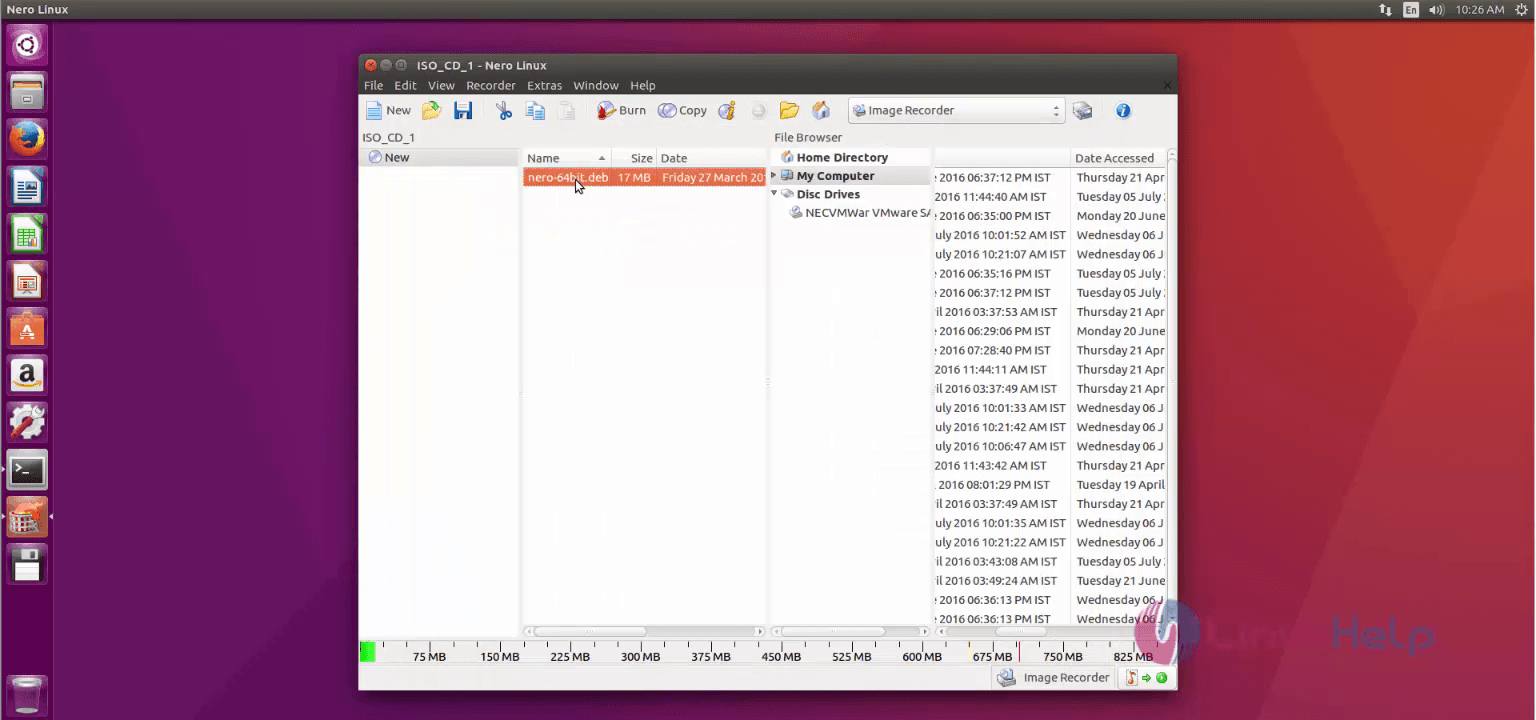The width and height of the screenshot is (1536, 720).
Task: Click the Friday 27 March date cell
Action: click(713, 177)
